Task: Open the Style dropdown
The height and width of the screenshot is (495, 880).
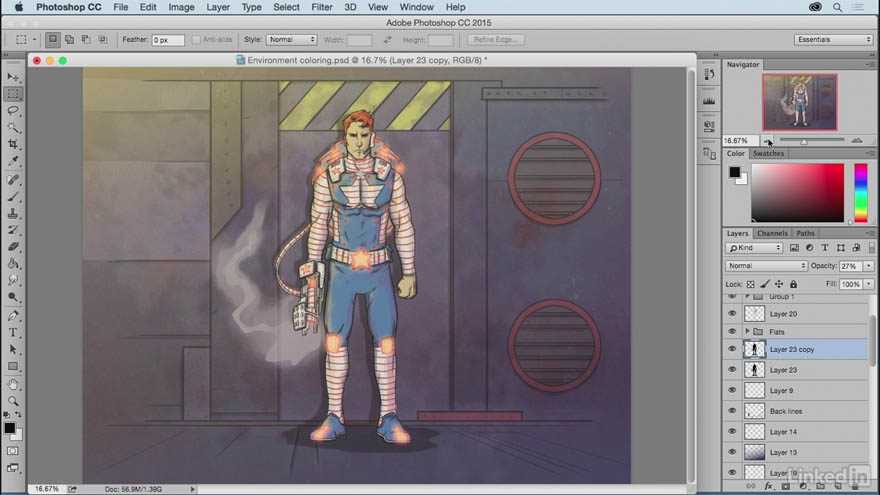Action: [x=292, y=40]
